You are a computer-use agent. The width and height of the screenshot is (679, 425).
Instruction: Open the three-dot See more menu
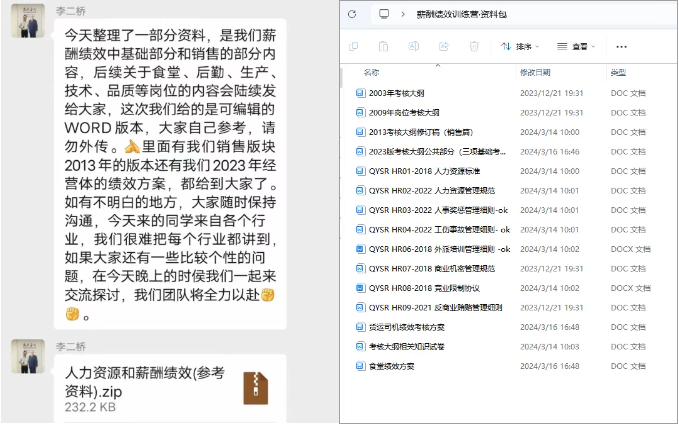pos(622,46)
